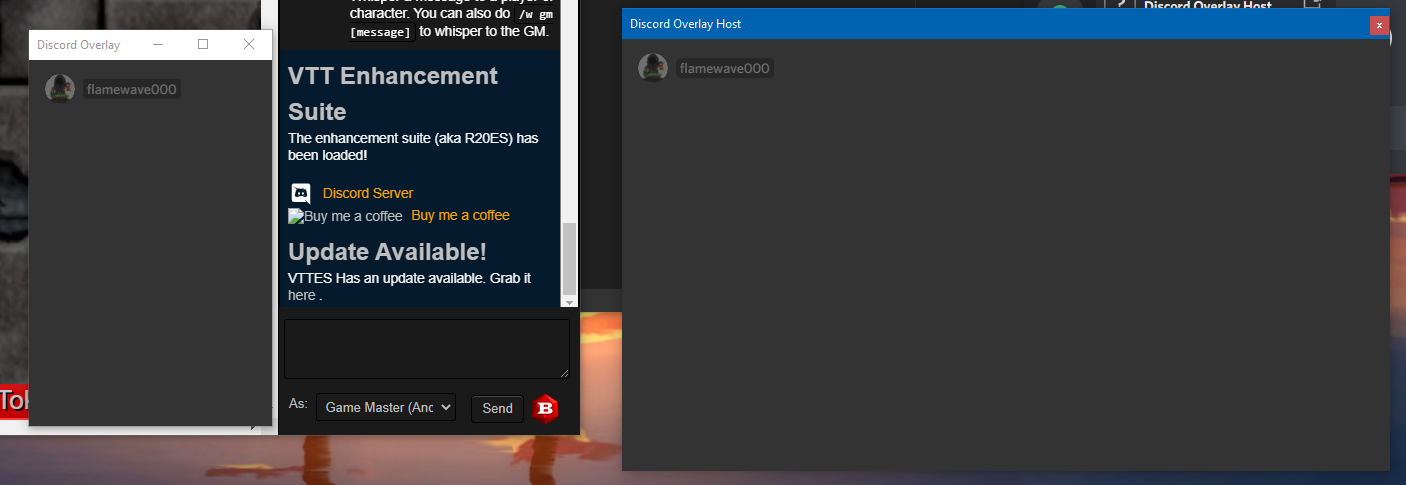1406x485 pixels.
Task: Open the orange Buy me a coffee link
Action: [x=461, y=215]
